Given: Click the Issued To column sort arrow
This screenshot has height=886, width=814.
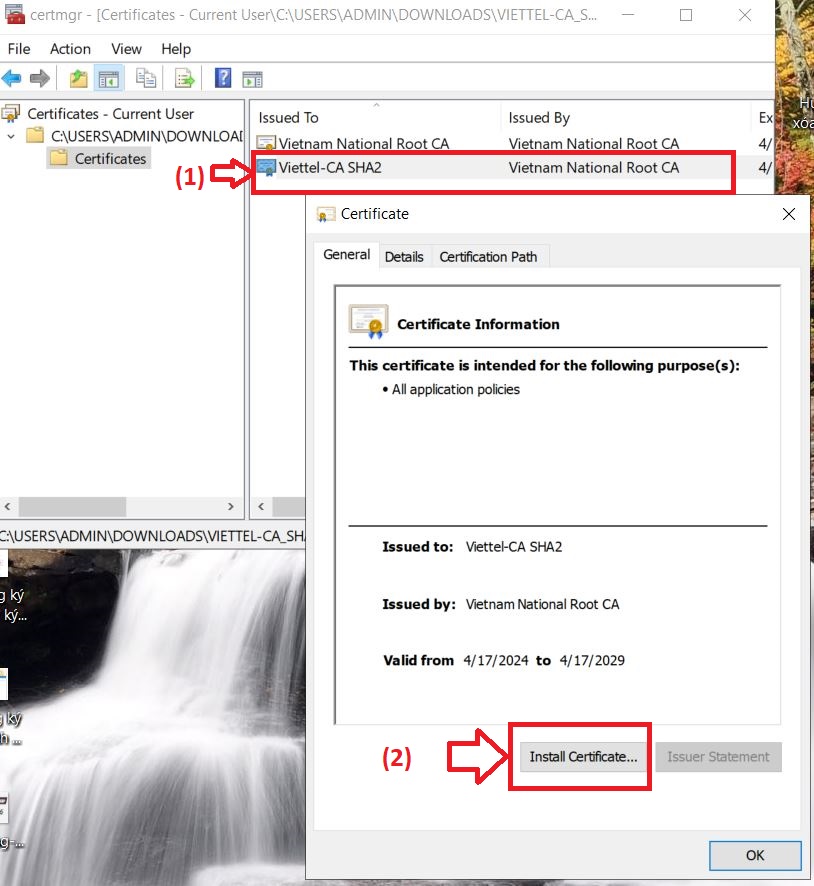Looking at the screenshot, I should (x=376, y=105).
